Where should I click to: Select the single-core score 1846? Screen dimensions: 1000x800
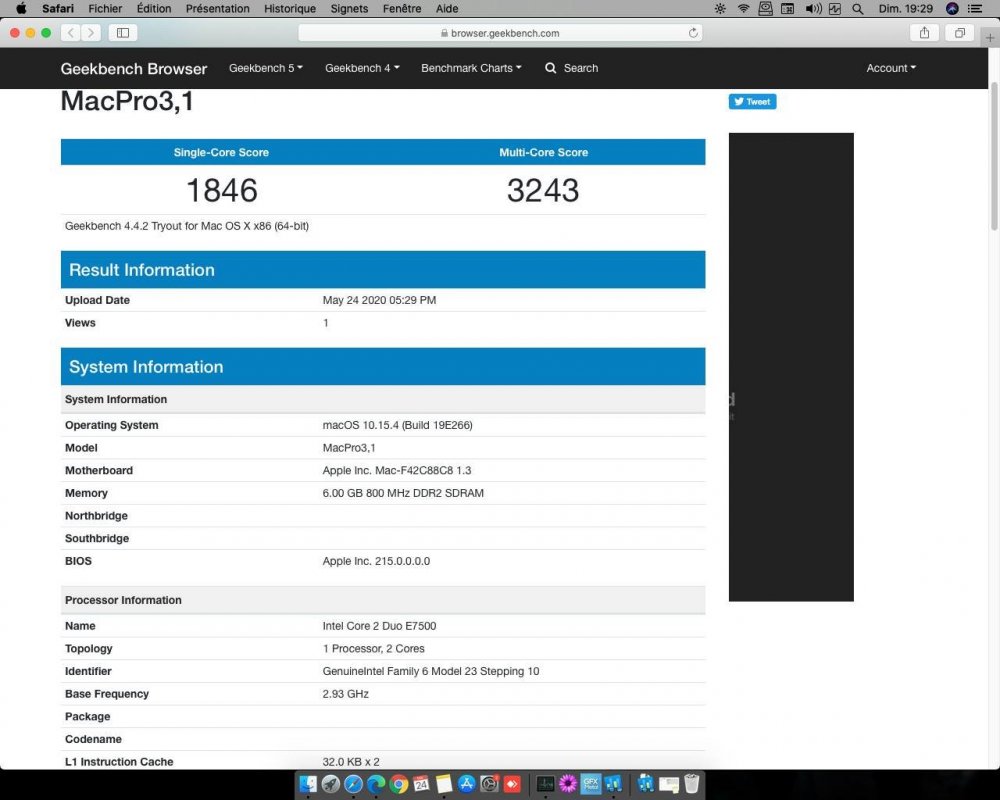(221, 190)
